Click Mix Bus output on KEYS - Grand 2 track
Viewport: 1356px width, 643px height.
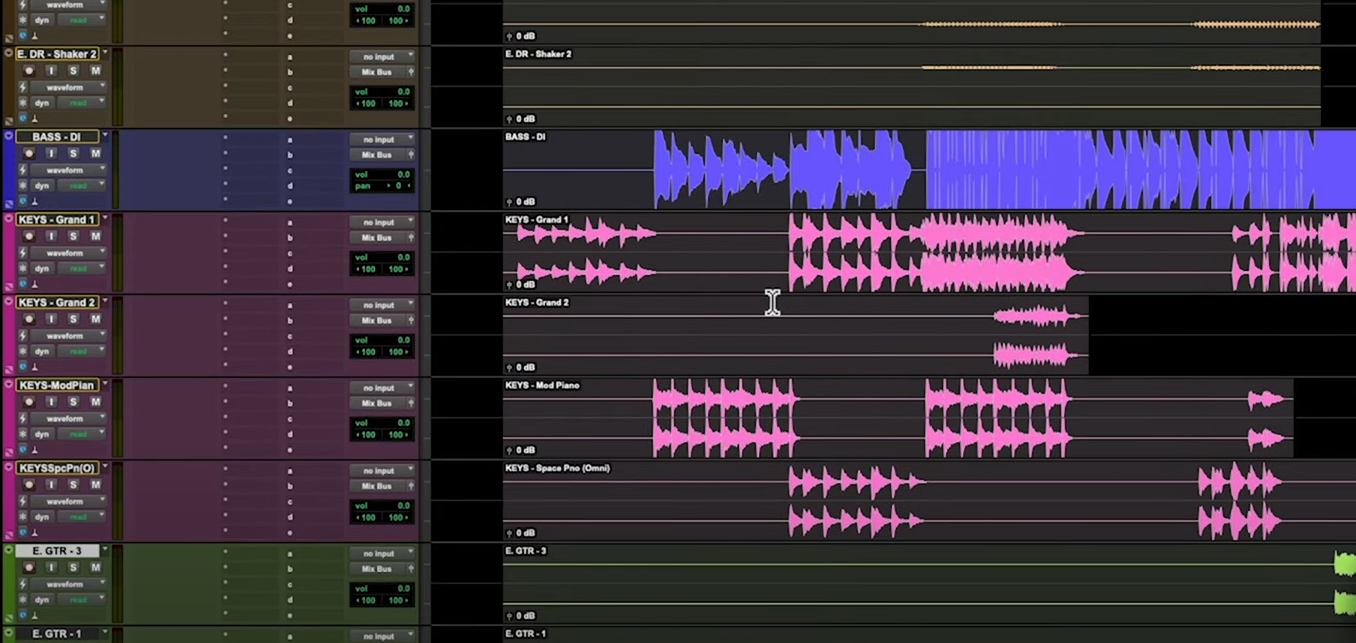pyautogui.click(x=376, y=321)
